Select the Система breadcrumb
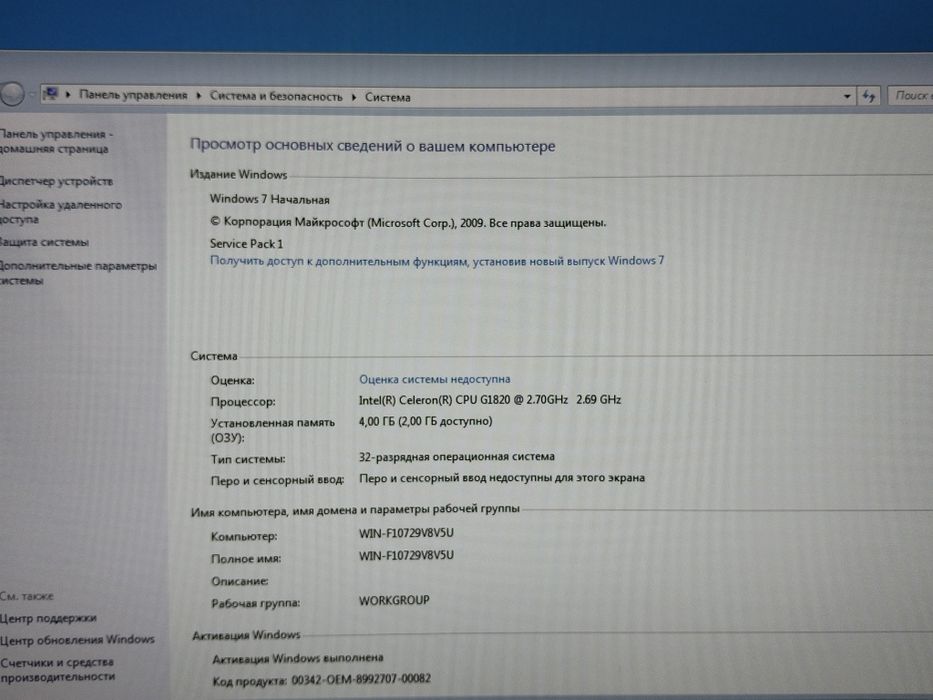 point(387,97)
